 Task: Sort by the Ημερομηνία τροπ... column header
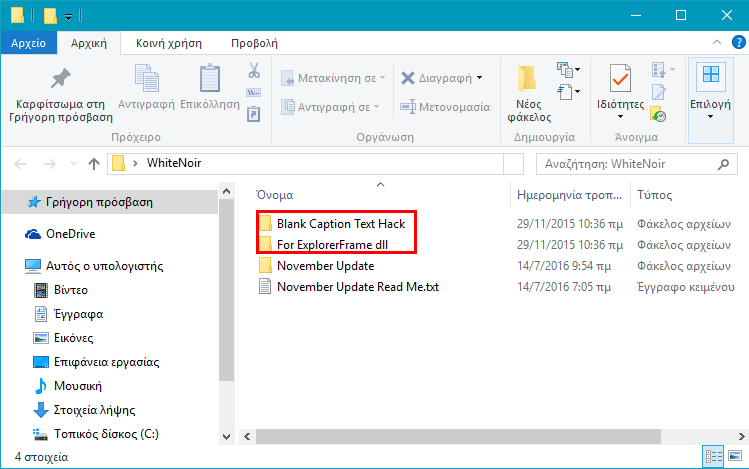[570, 195]
